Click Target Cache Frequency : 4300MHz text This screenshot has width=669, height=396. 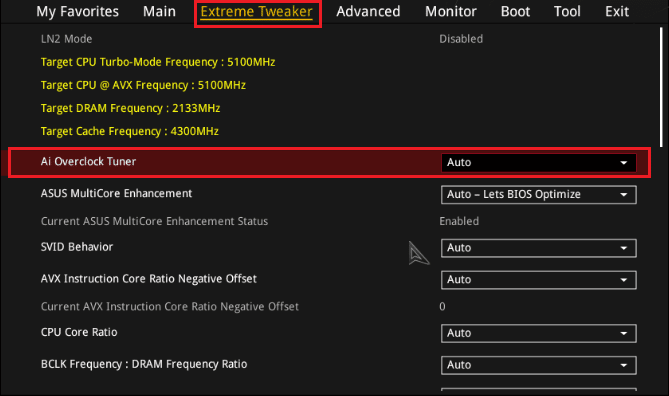click(x=129, y=131)
